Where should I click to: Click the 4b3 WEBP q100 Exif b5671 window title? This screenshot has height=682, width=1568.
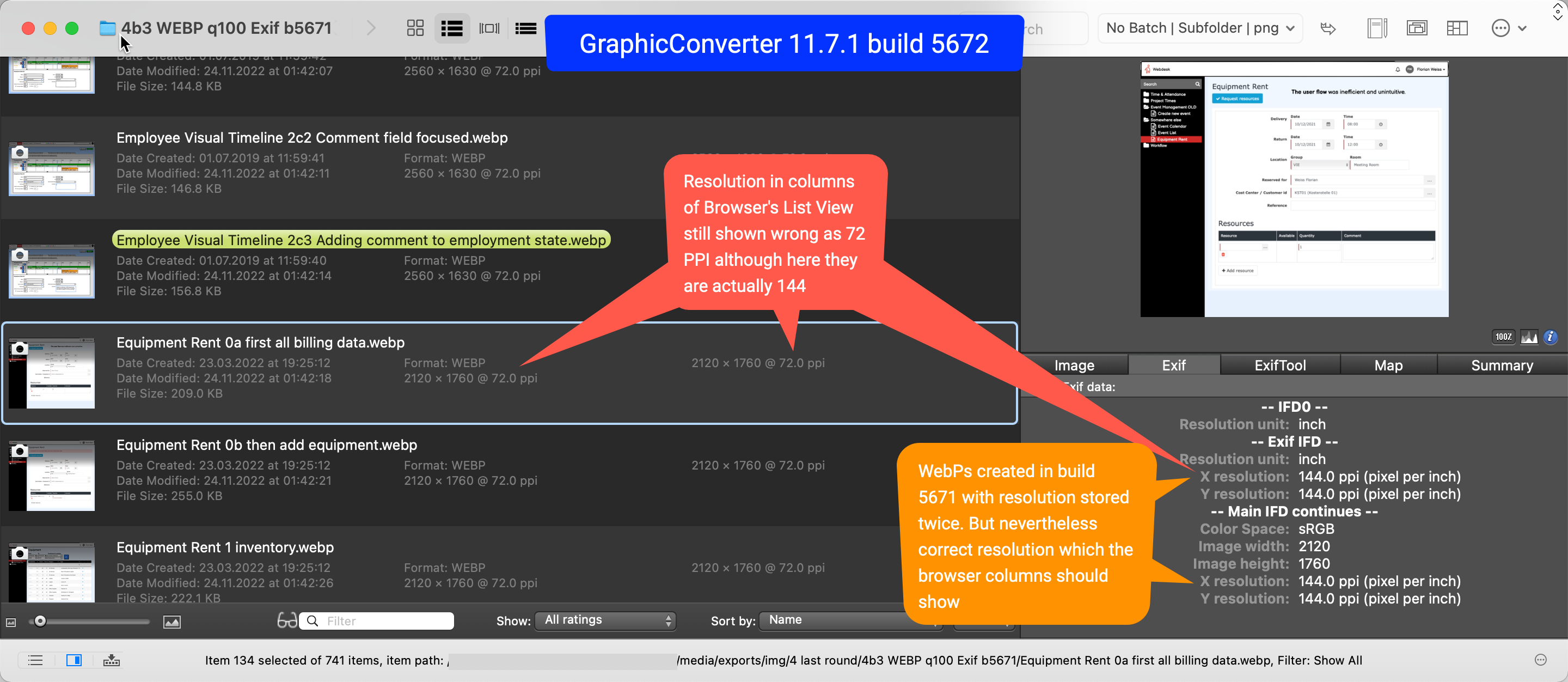tap(226, 28)
